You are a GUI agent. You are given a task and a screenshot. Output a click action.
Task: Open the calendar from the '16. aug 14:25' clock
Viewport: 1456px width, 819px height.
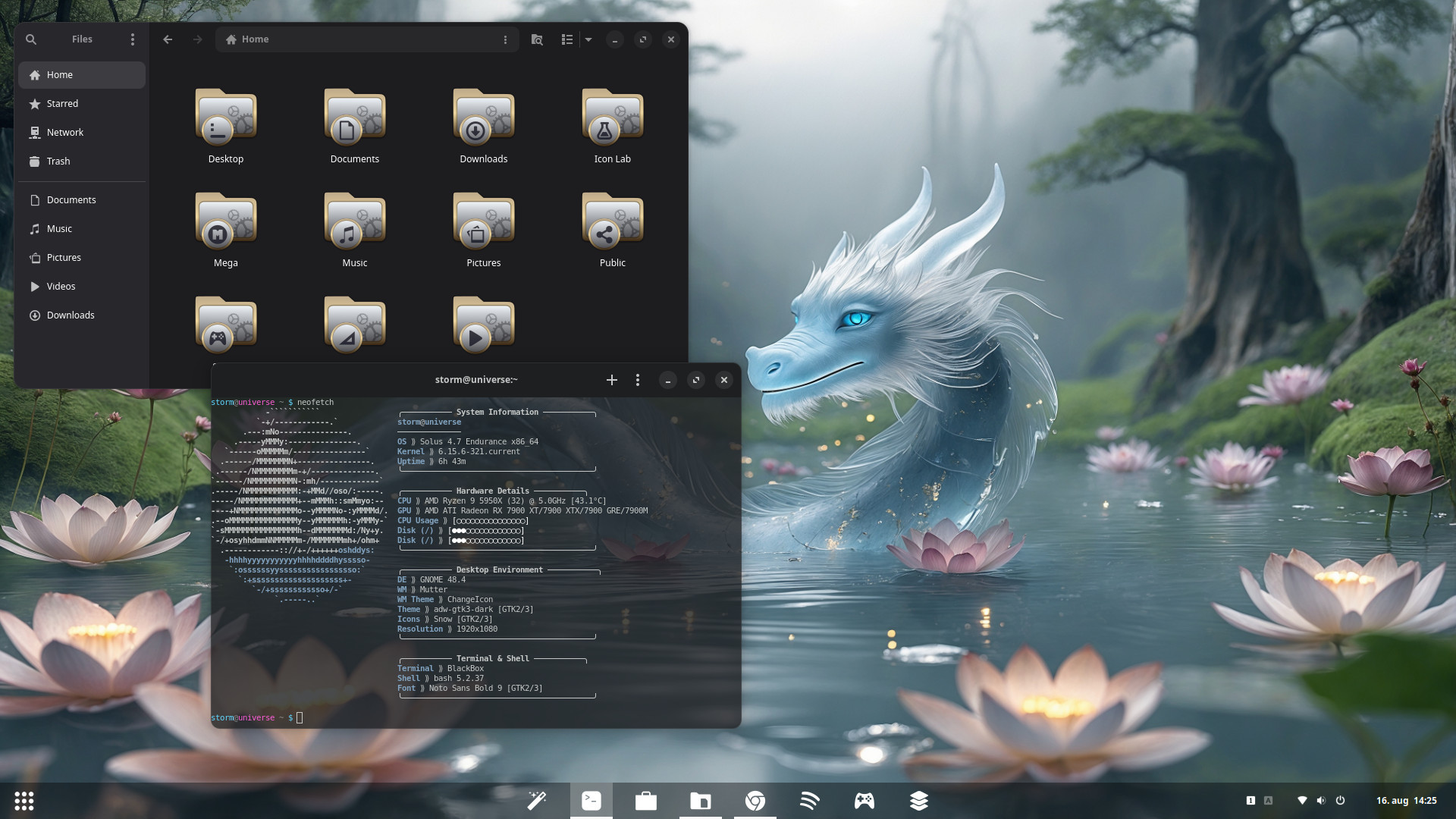1407,801
